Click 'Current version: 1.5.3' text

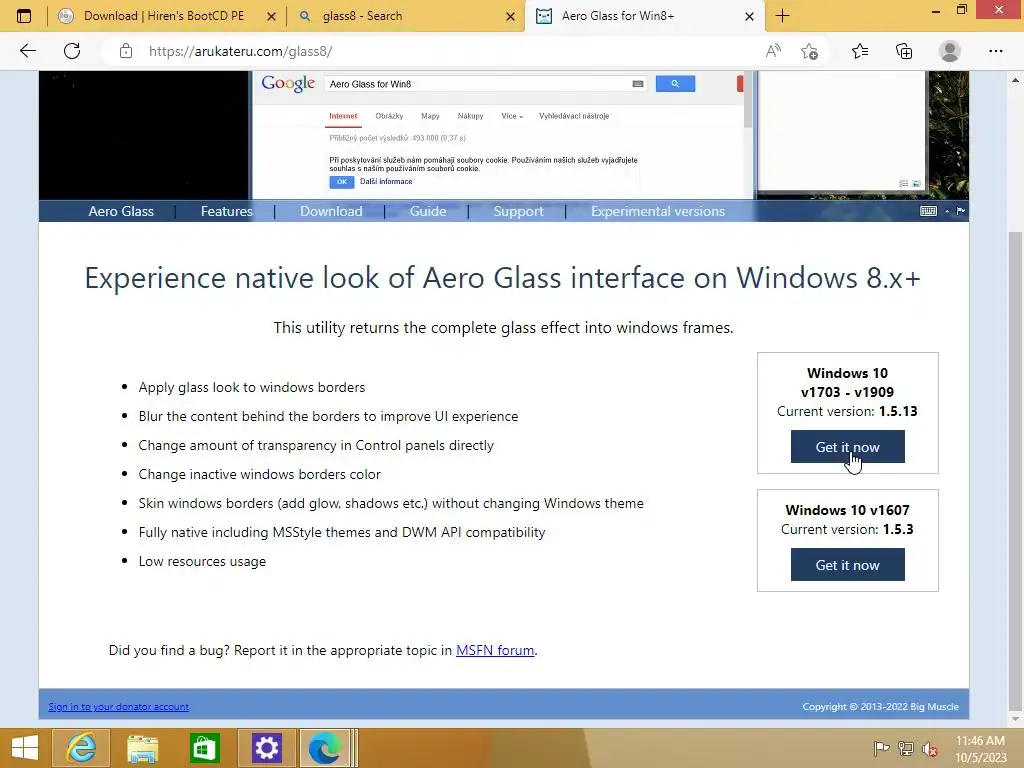point(847,529)
